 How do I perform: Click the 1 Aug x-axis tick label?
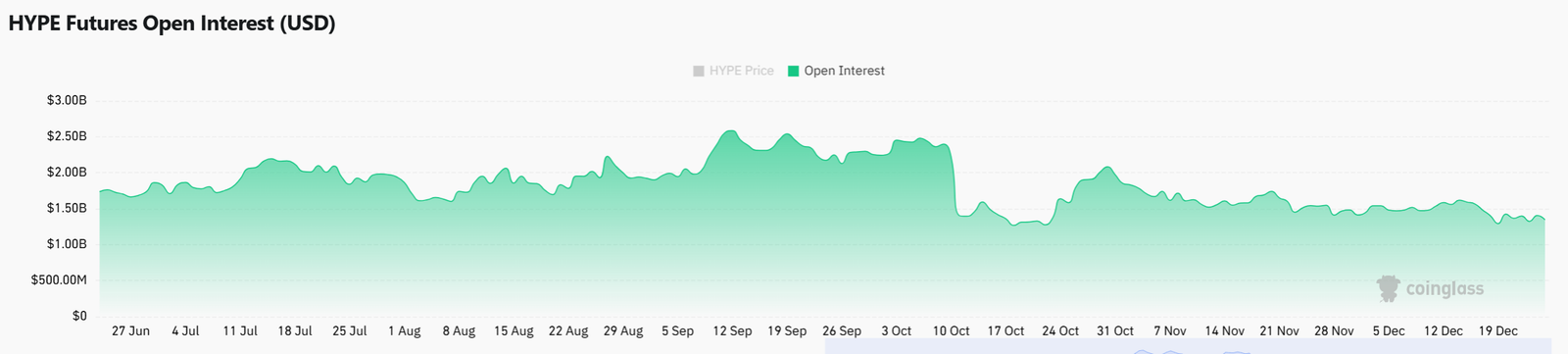[x=404, y=331]
